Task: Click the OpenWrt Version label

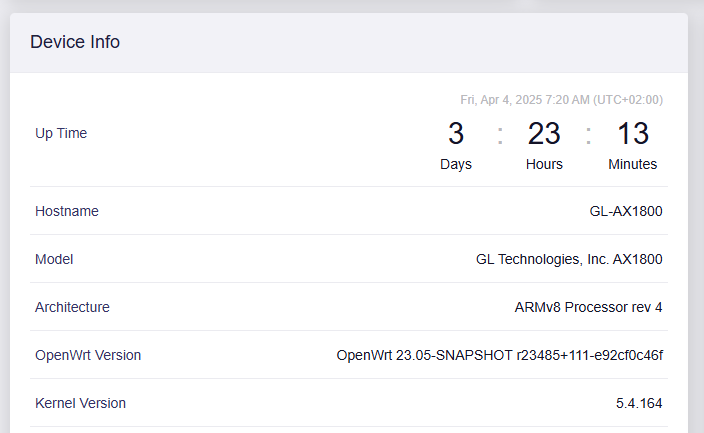Action: pyautogui.click(x=88, y=355)
